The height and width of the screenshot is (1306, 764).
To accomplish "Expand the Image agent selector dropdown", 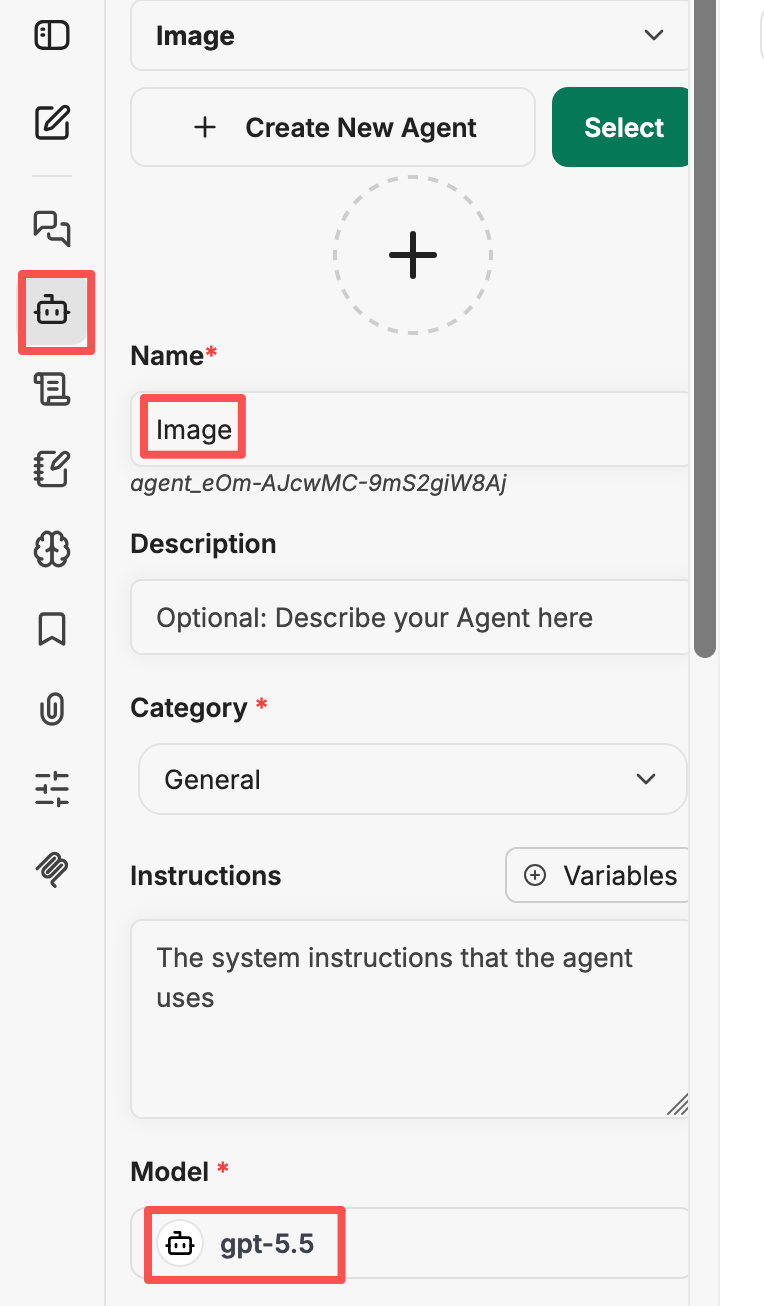I will 410,36.
